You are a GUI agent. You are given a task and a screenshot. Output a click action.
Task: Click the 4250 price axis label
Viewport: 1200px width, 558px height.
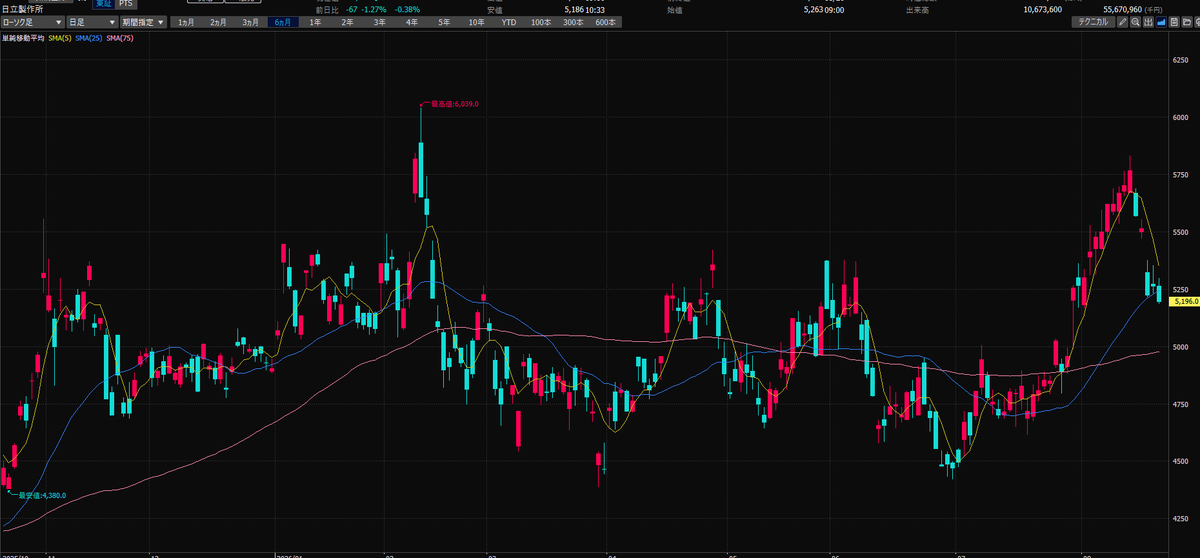[x=1179, y=520]
